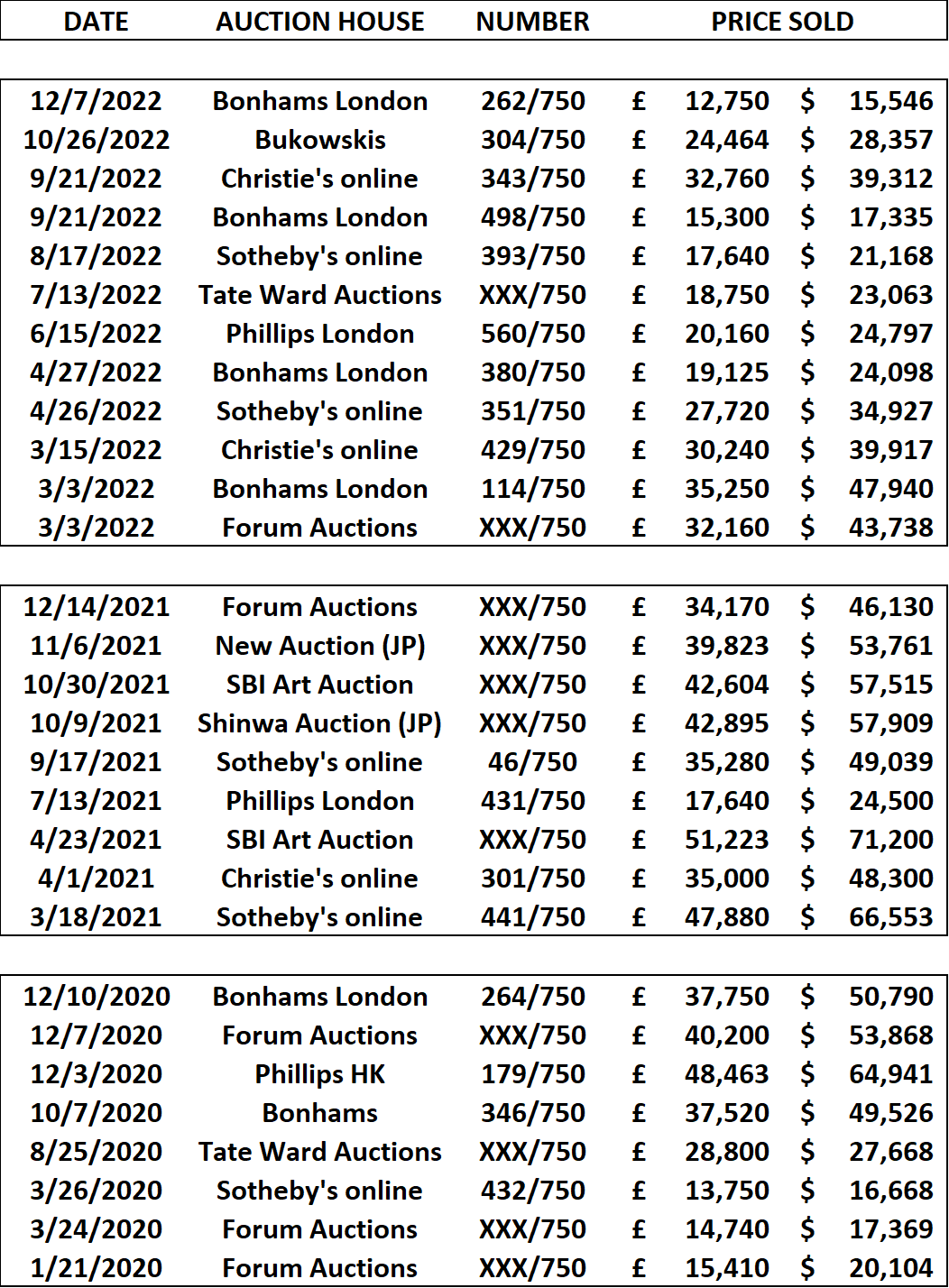Select the PRICE SOLD column header
949x1288 pixels.
(782, 22)
